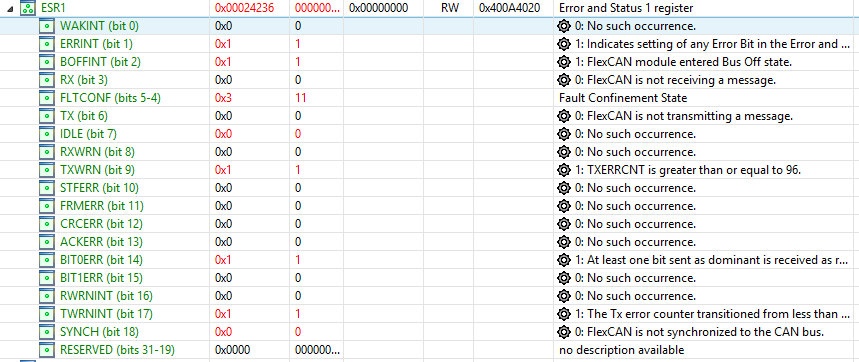The width and height of the screenshot is (859, 362).
Task: Select the WAKINT (bit 0) field icon
Action: point(47,26)
